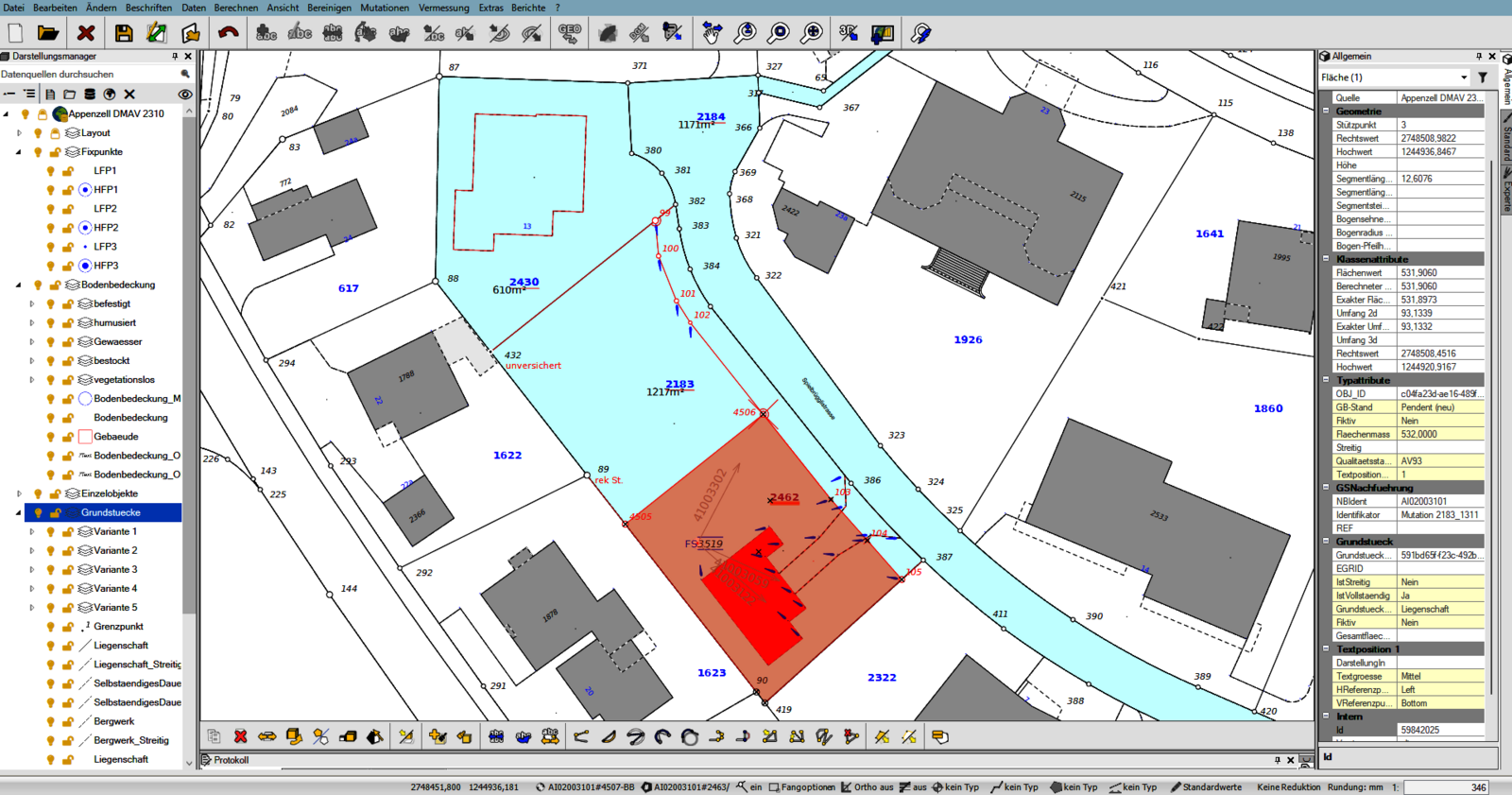The width and height of the screenshot is (1512, 795).
Task: Toggle the eye icon in Darstellungsmanager
Action: 185,95
